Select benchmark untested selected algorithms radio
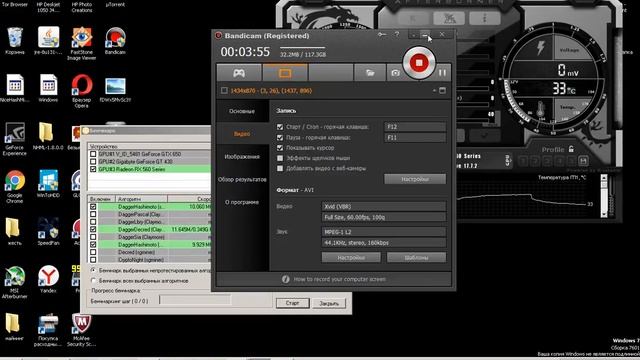The height and width of the screenshot is (360, 640). (93, 270)
